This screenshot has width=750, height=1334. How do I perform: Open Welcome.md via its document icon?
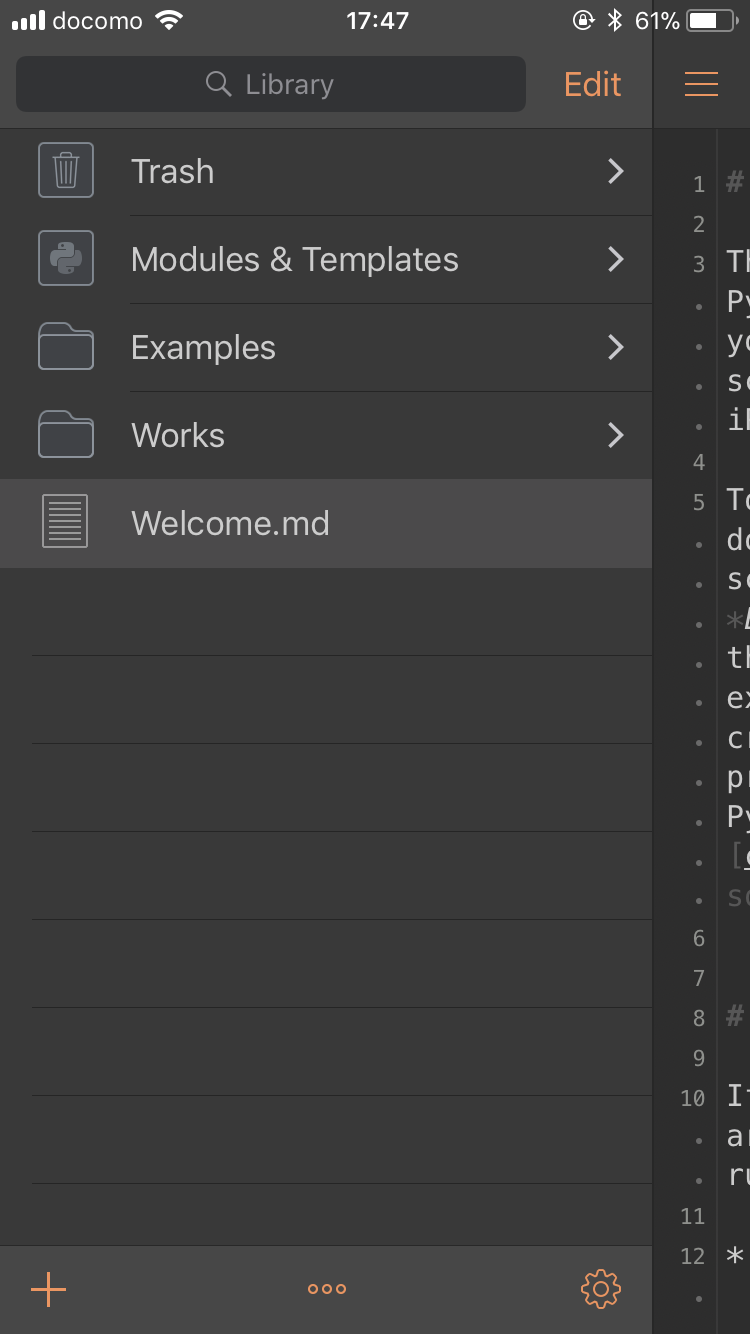65,523
